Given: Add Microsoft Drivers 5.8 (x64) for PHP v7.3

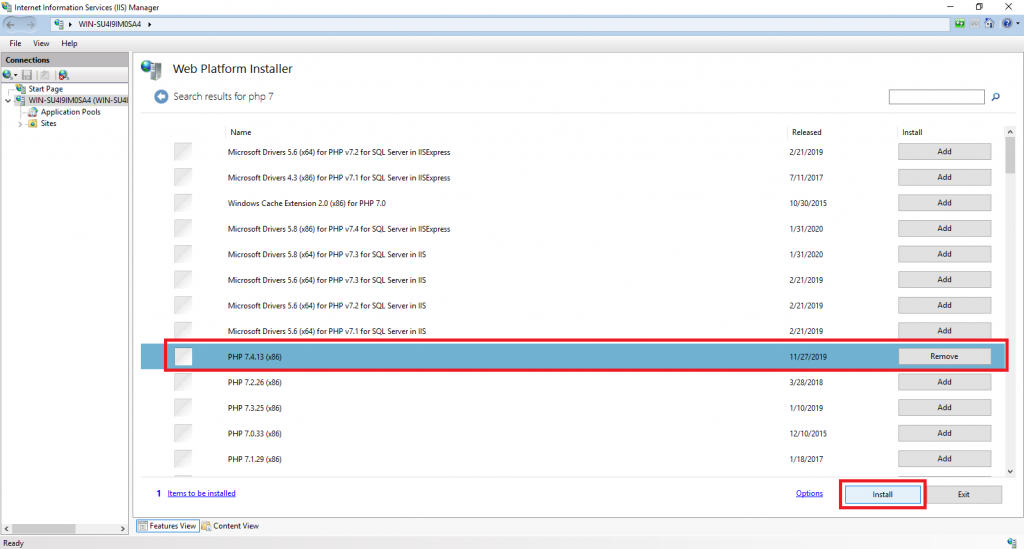Looking at the screenshot, I should [944, 254].
